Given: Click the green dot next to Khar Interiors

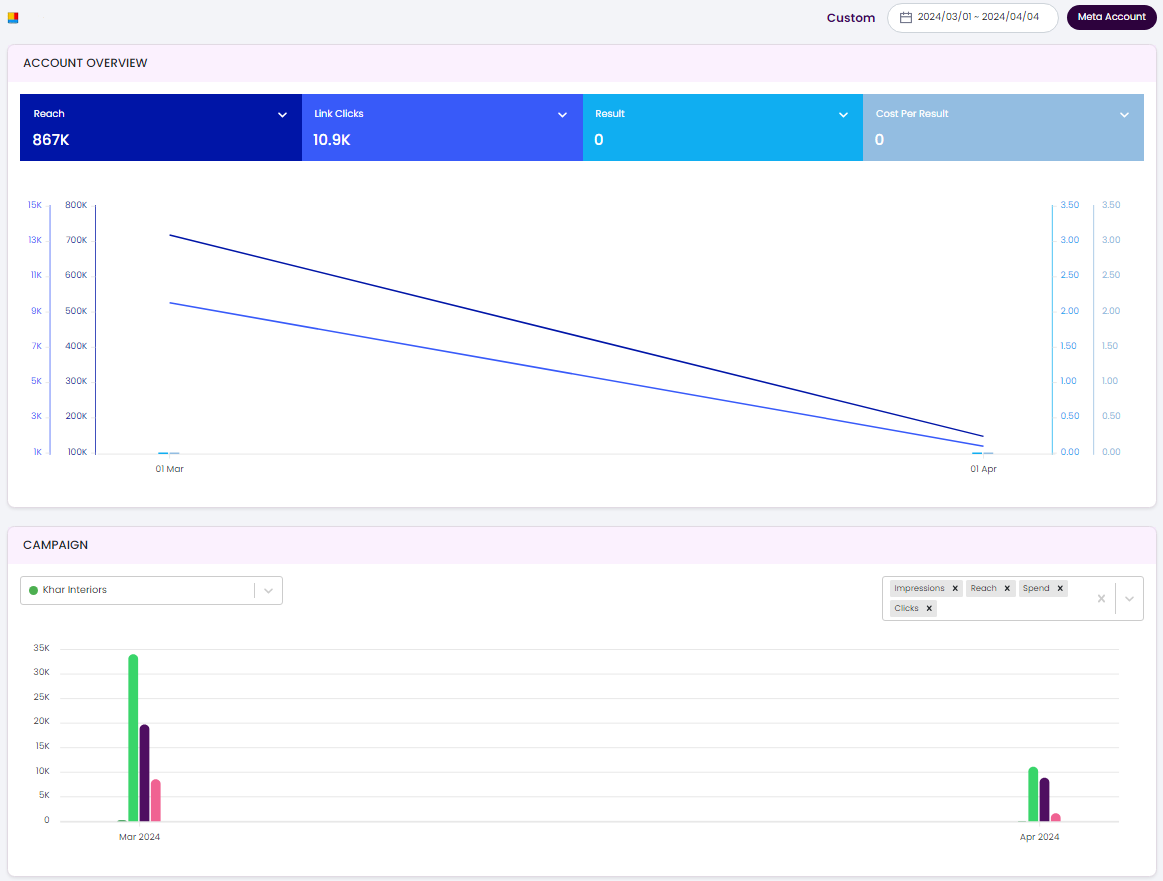Looking at the screenshot, I should click(33, 590).
